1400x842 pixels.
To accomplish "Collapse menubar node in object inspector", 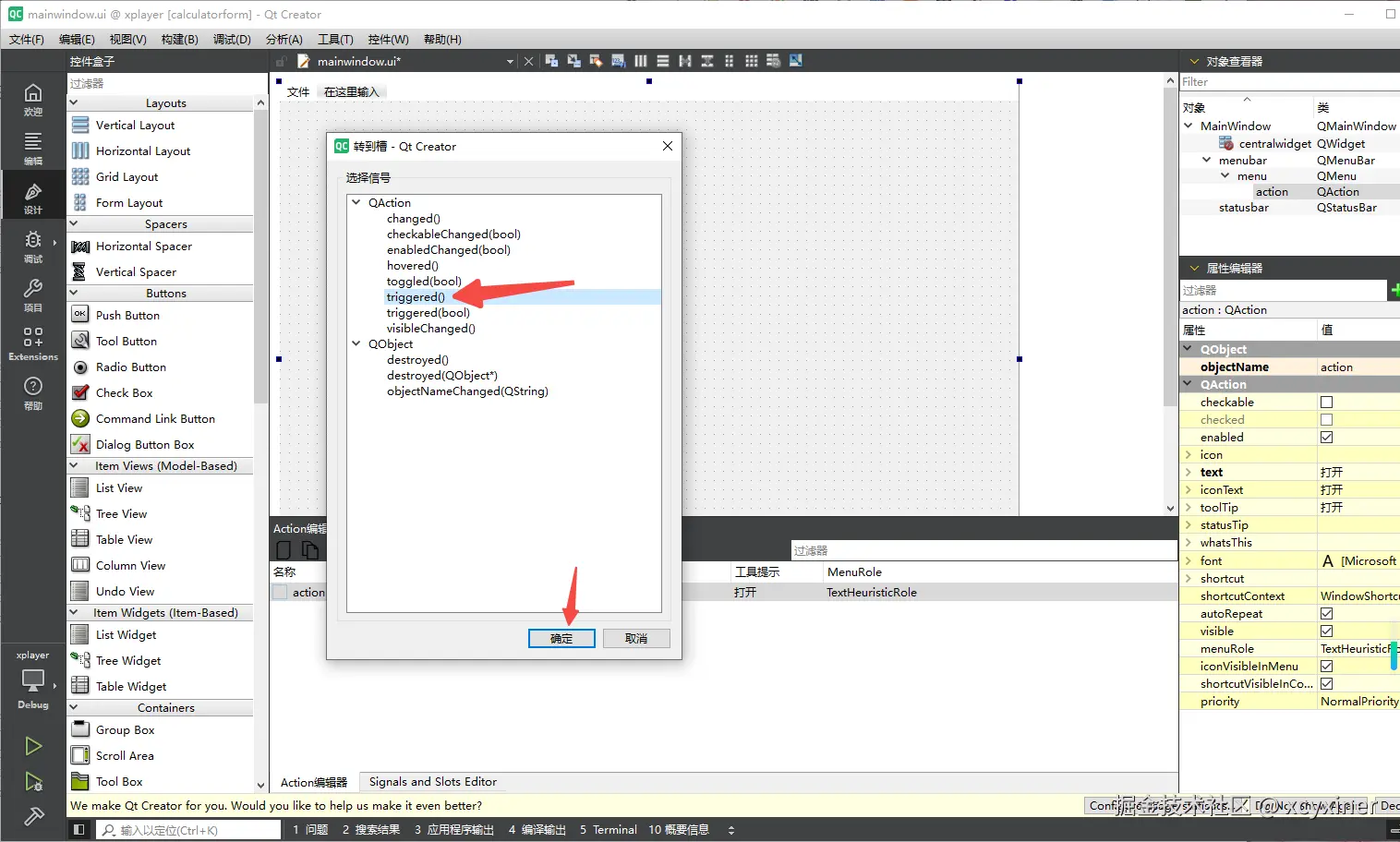I will pyautogui.click(x=1206, y=160).
